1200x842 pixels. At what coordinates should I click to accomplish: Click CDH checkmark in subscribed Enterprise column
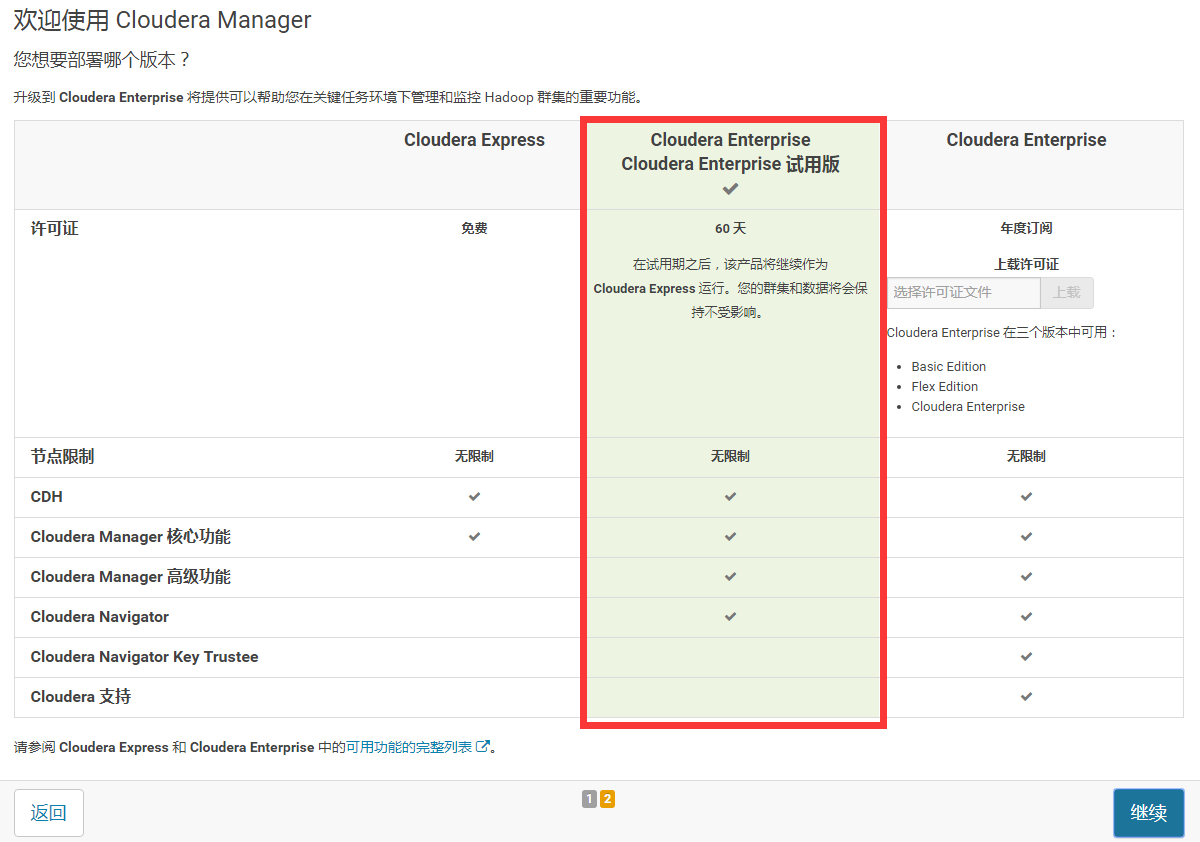pyautogui.click(x=1026, y=497)
